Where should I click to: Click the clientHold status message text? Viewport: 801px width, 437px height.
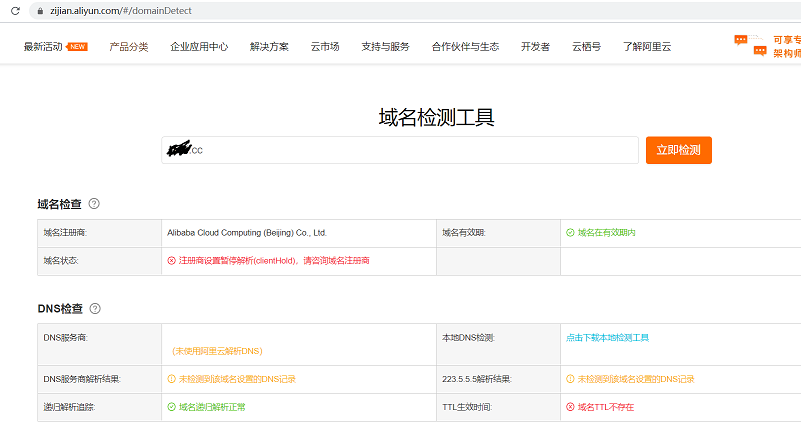[x=274, y=261]
